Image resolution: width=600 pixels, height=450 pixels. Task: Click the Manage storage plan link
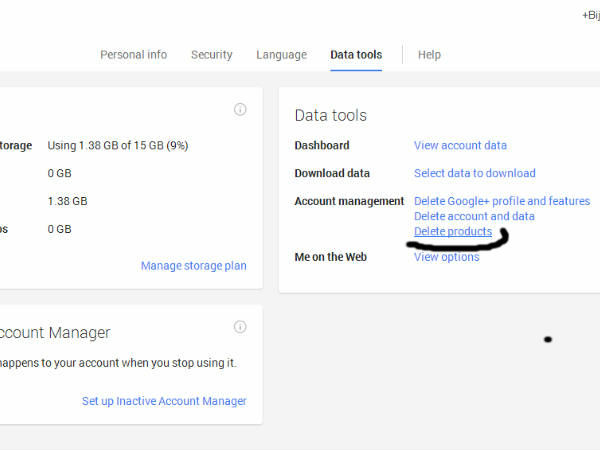click(x=193, y=266)
